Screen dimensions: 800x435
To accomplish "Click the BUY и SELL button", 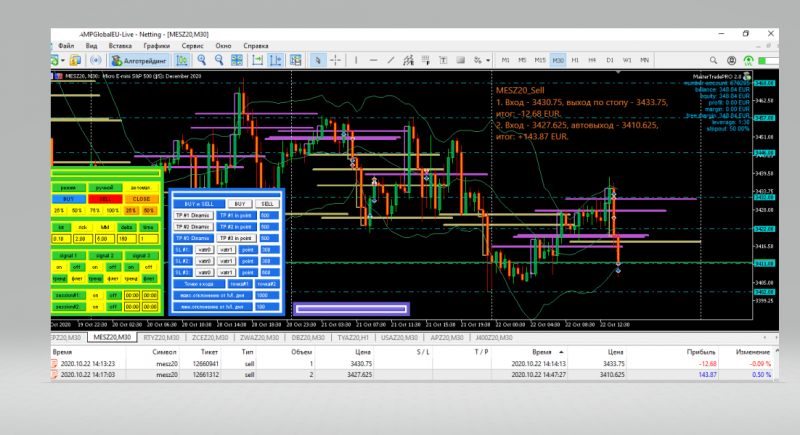I will coord(199,204).
